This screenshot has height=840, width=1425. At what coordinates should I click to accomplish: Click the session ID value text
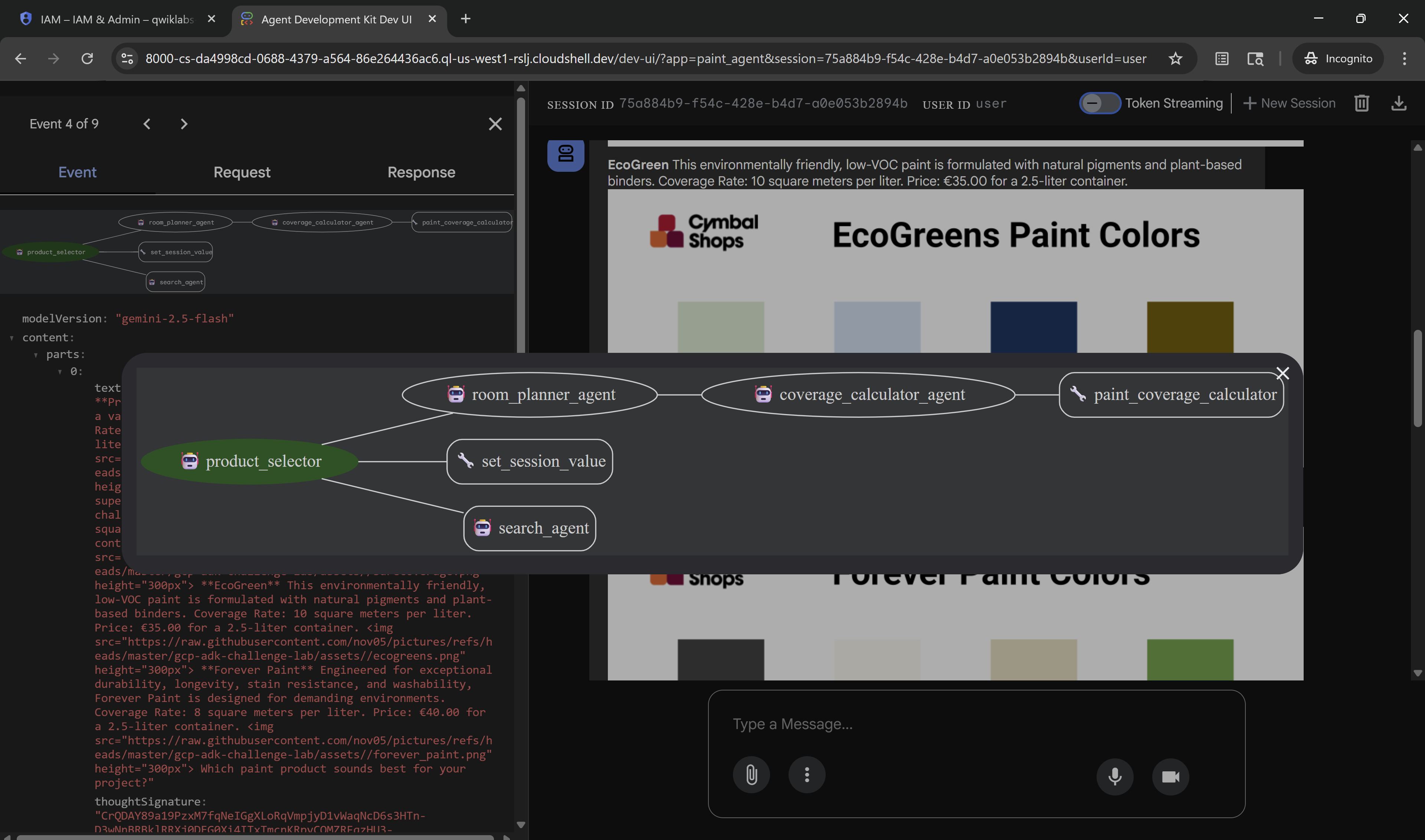[763, 103]
